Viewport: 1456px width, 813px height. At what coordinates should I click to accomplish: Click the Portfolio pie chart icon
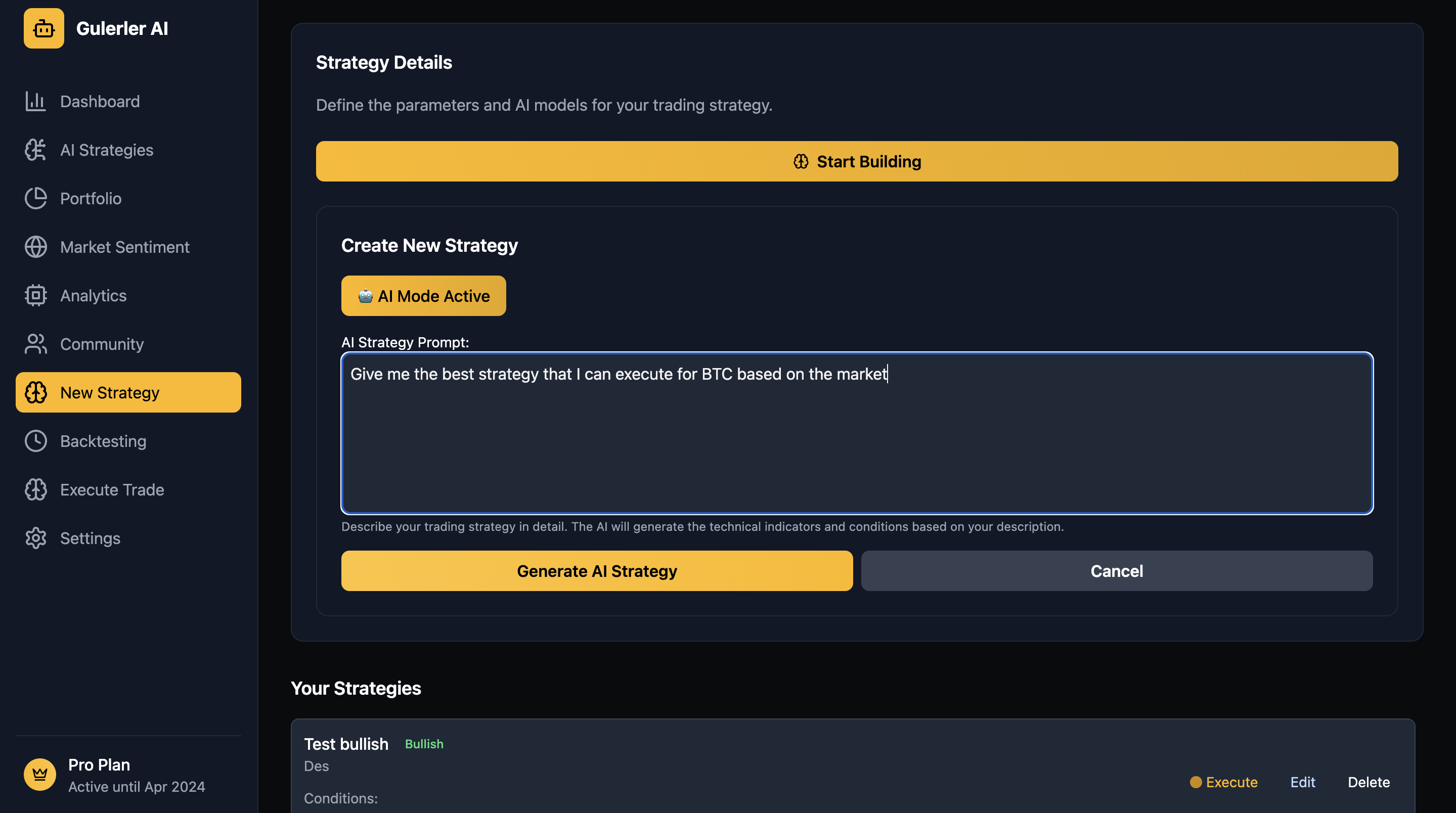(x=35, y=198)
